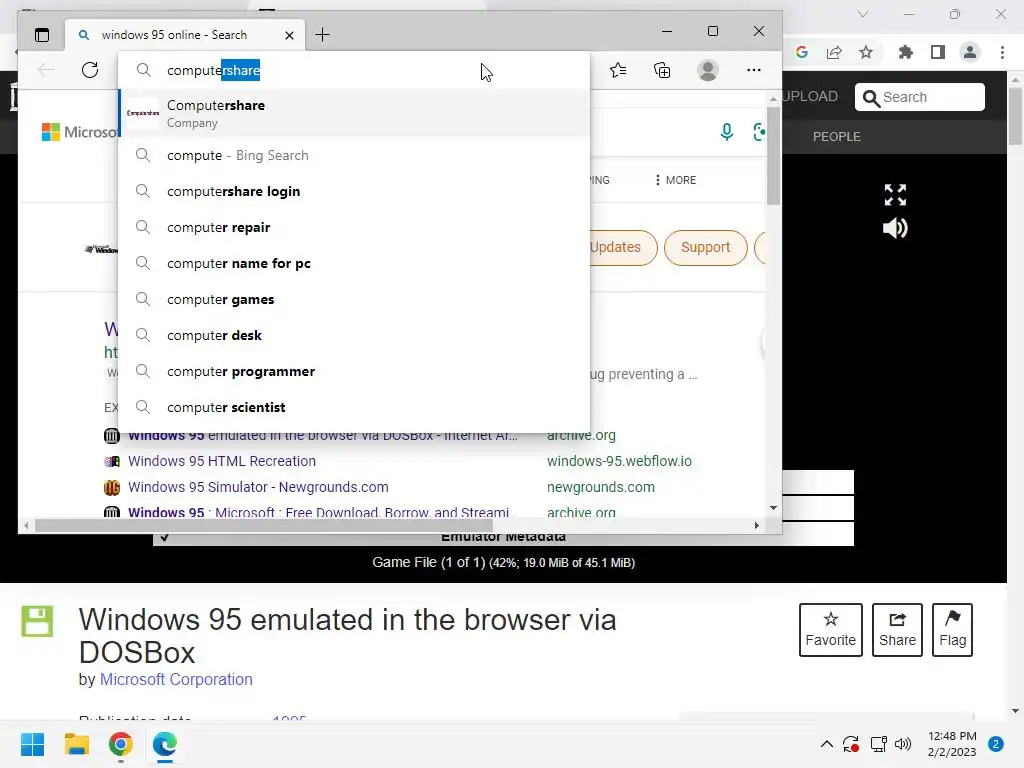Open newgrounds.com link

point(601,487)
